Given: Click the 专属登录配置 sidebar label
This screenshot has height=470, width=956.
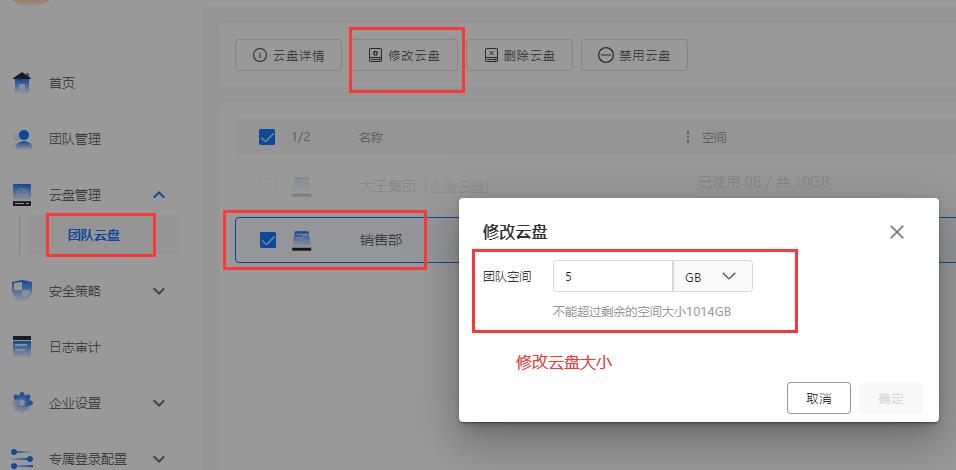Looking at the screenshot, I should click(x=88, y=459).
